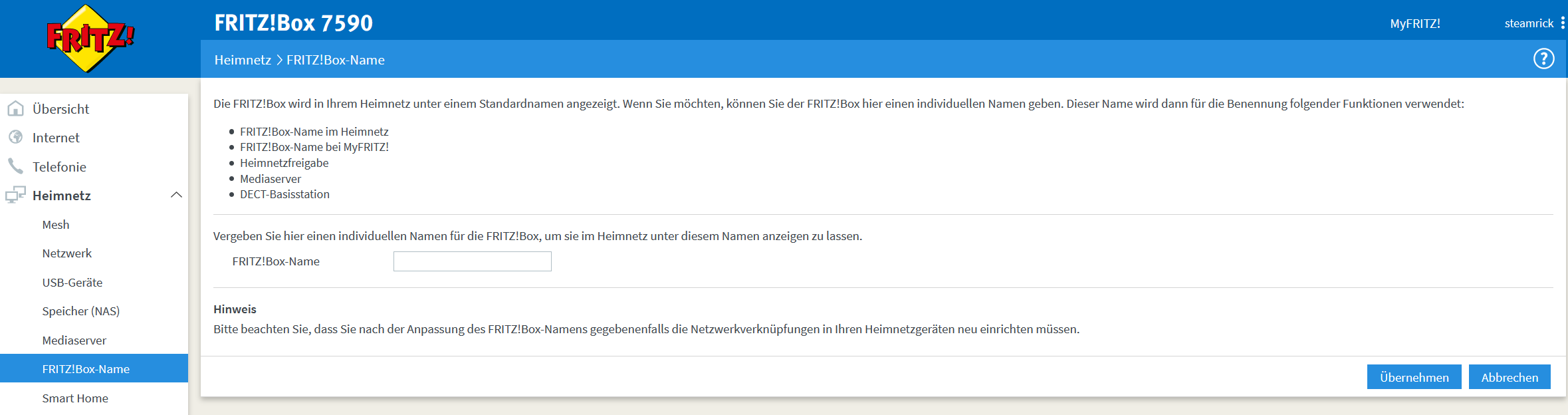Click the FRITZ! logo
This screenshot has width=1568, height=415.
click(x=90, y=38)
